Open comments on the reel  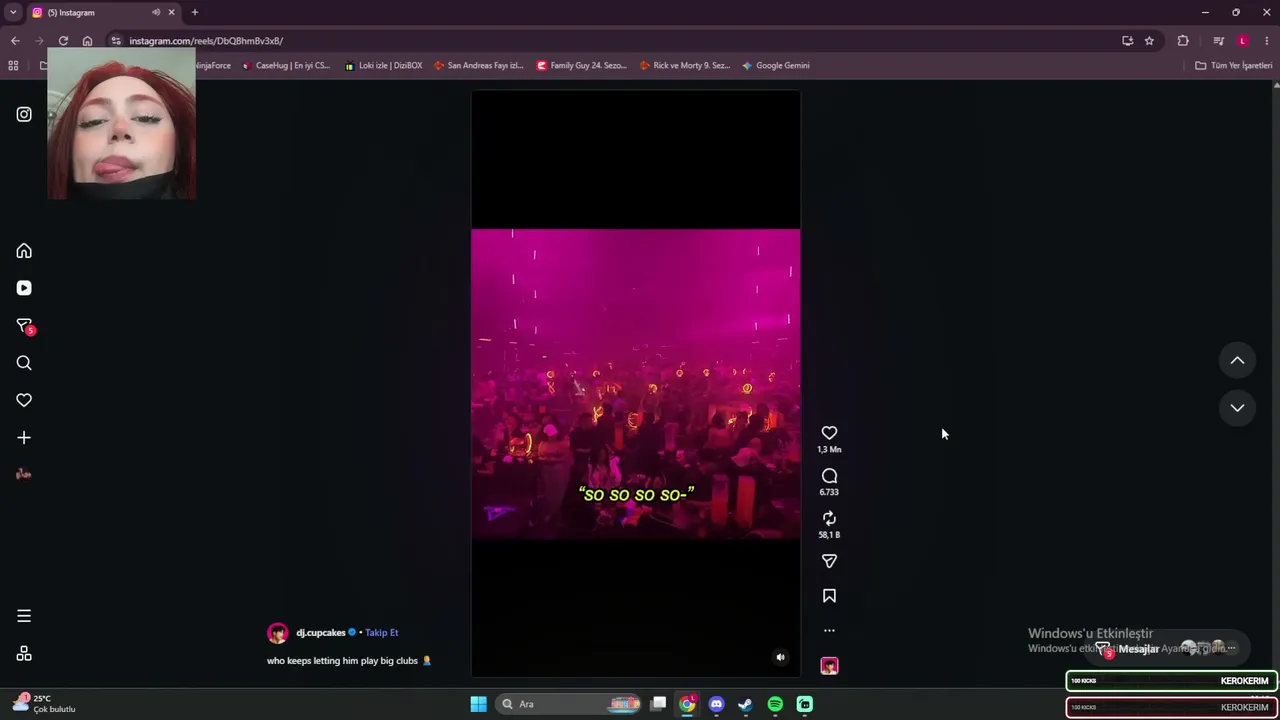829,476
